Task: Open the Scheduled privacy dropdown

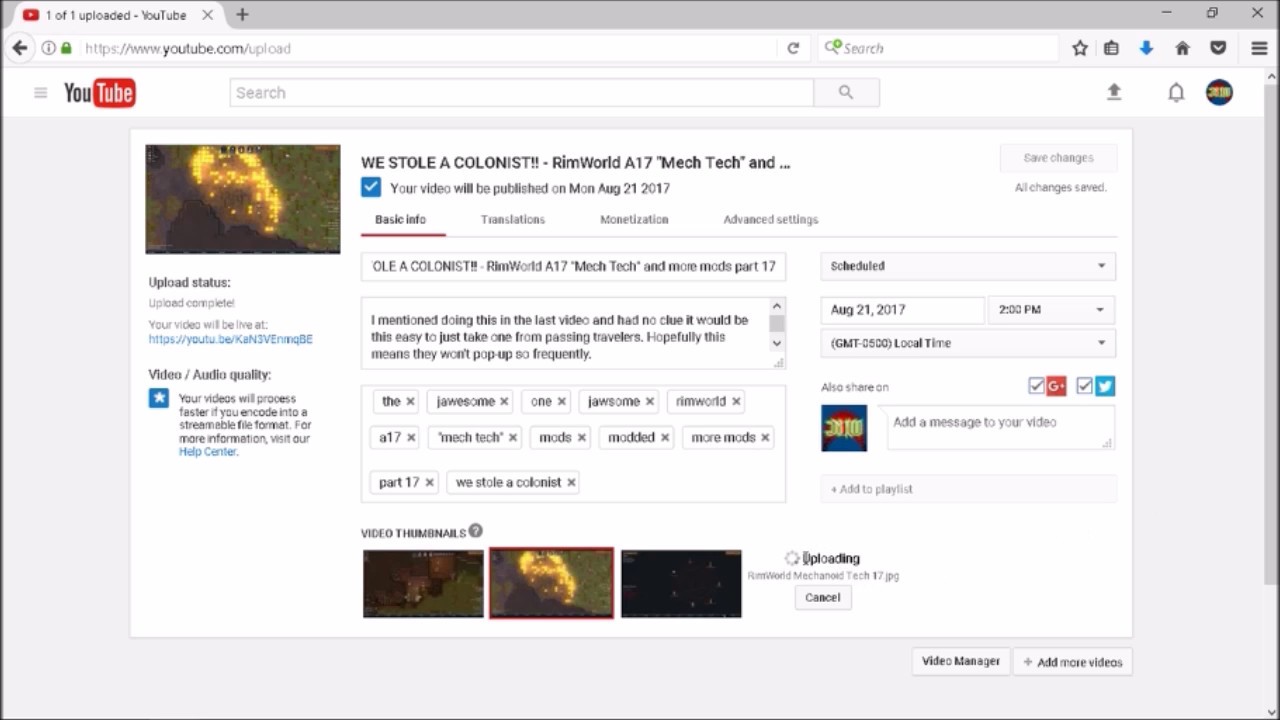Action: tap(968, 266)
